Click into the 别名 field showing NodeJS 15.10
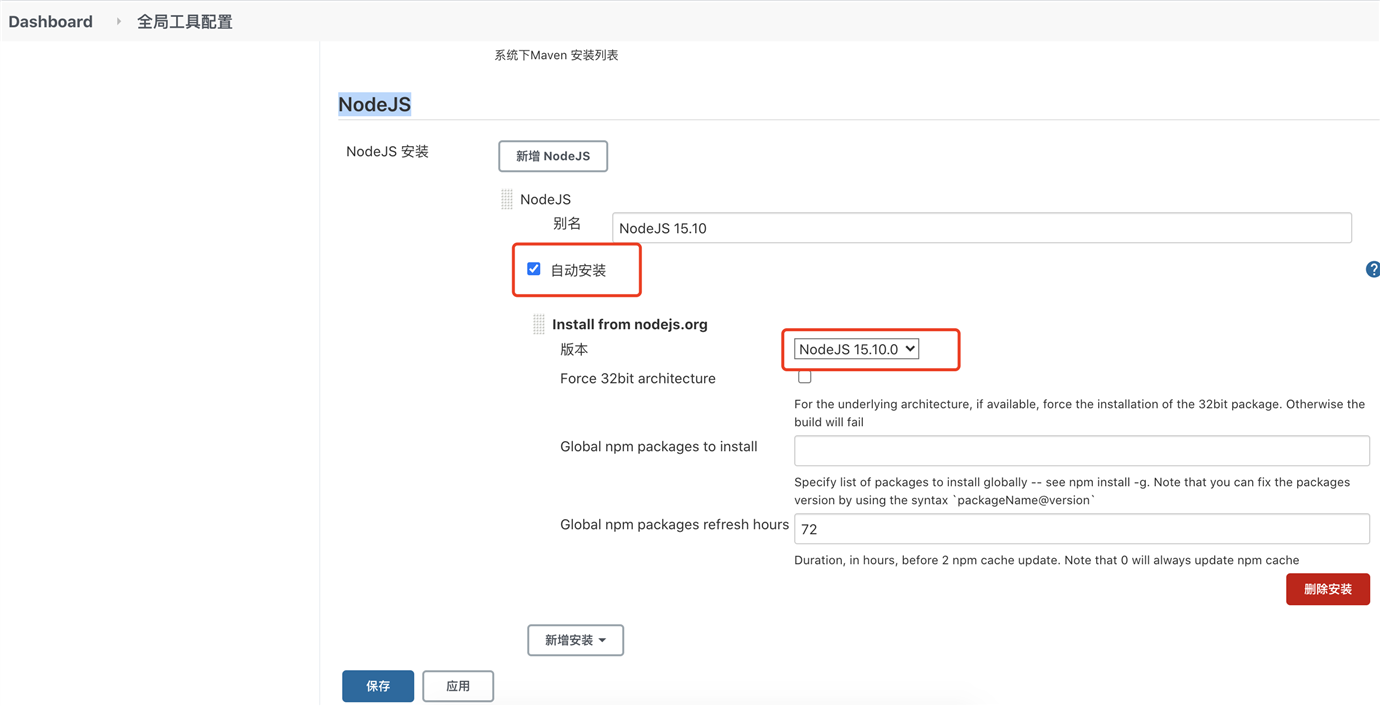 click(981, 228)
